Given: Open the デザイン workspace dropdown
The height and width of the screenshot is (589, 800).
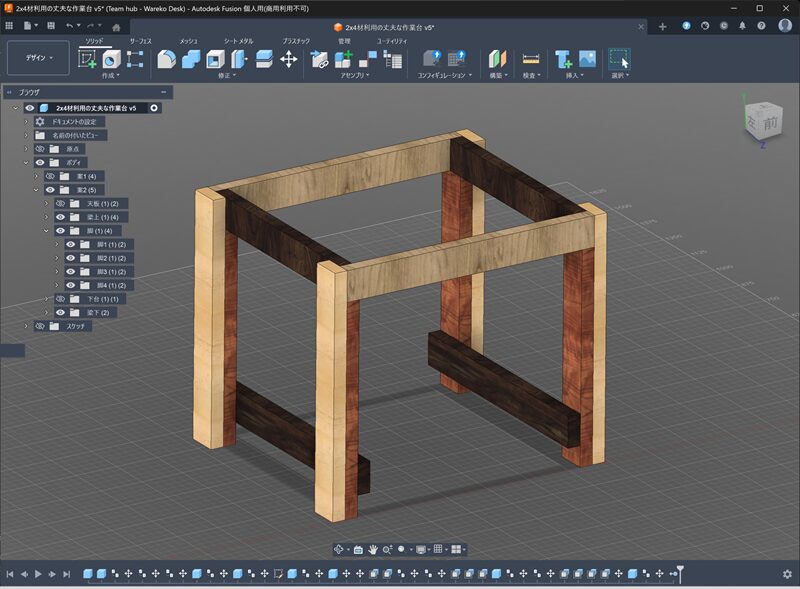Looking at the screenshot, I should click(38, 58).
